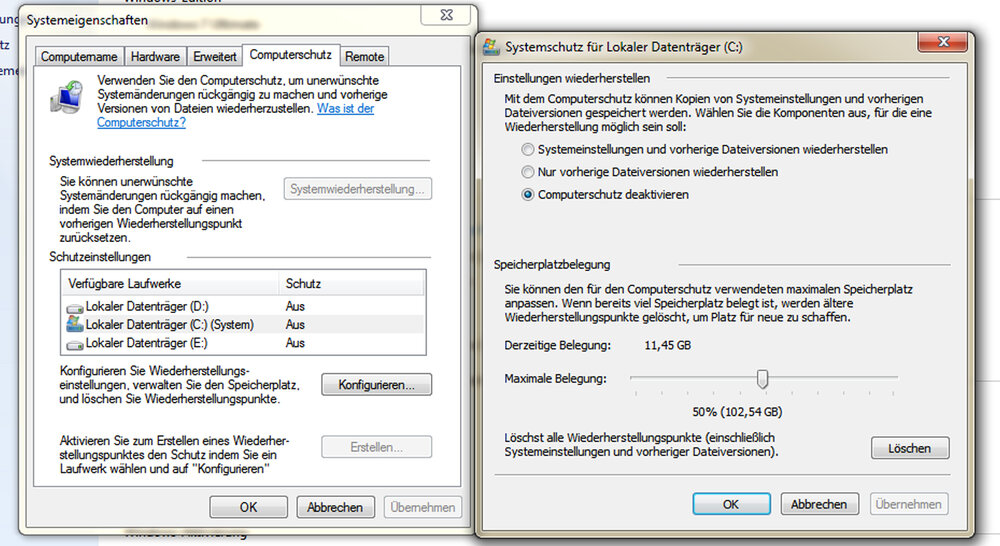1000x546 pixels.
Task: Click Löschen to delete restore points
Action: pos(910,448)
